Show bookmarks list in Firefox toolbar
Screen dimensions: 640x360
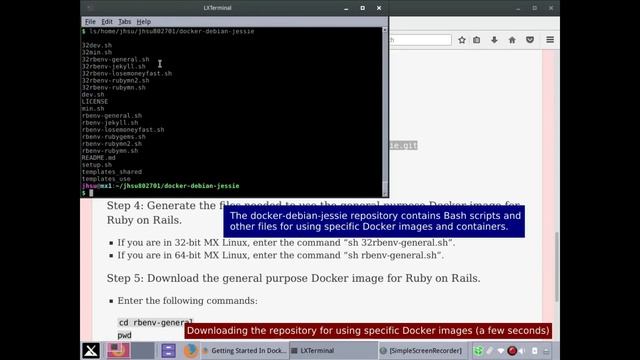click(x=477, y=40)
